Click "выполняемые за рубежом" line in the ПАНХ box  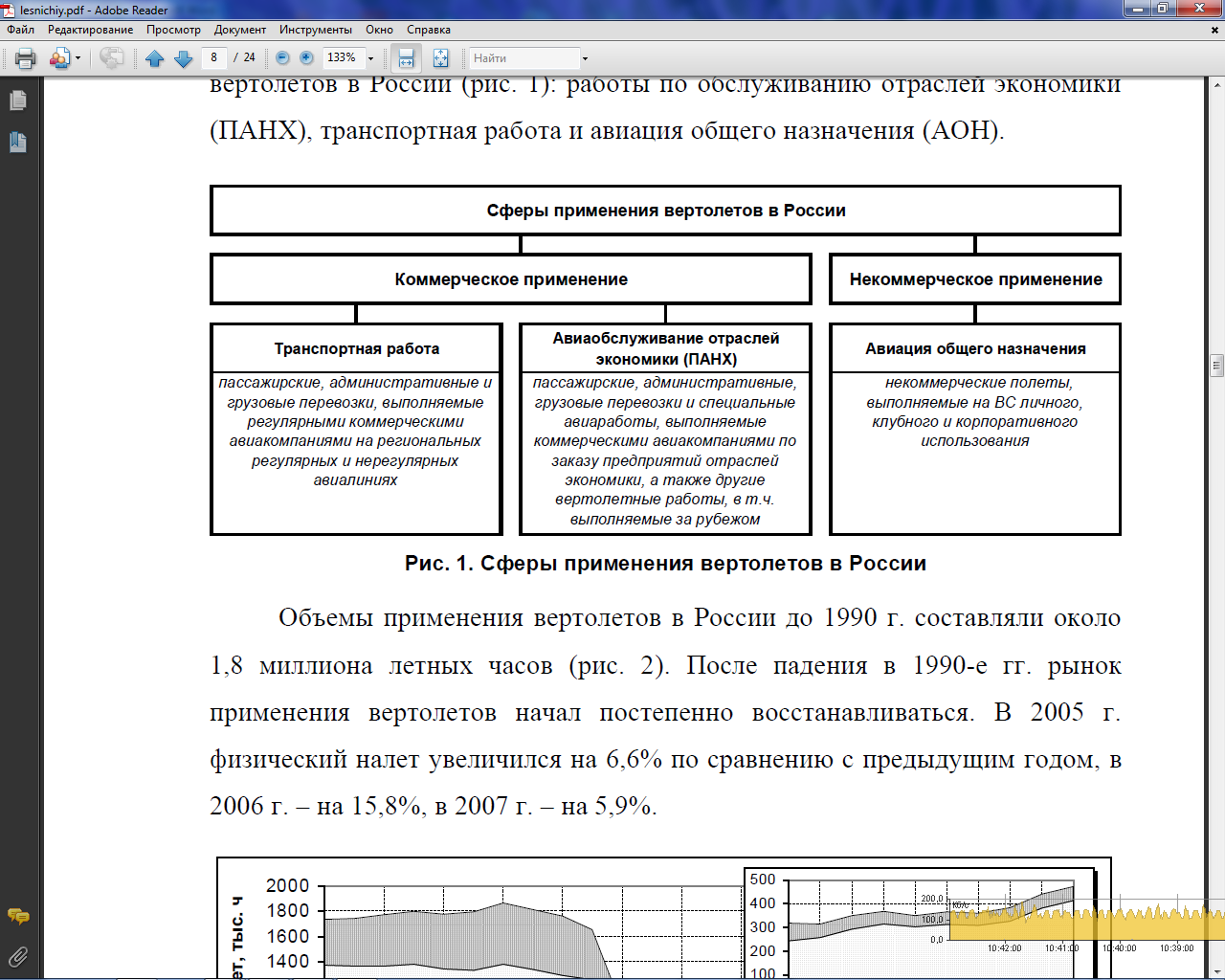pos(665,520)
